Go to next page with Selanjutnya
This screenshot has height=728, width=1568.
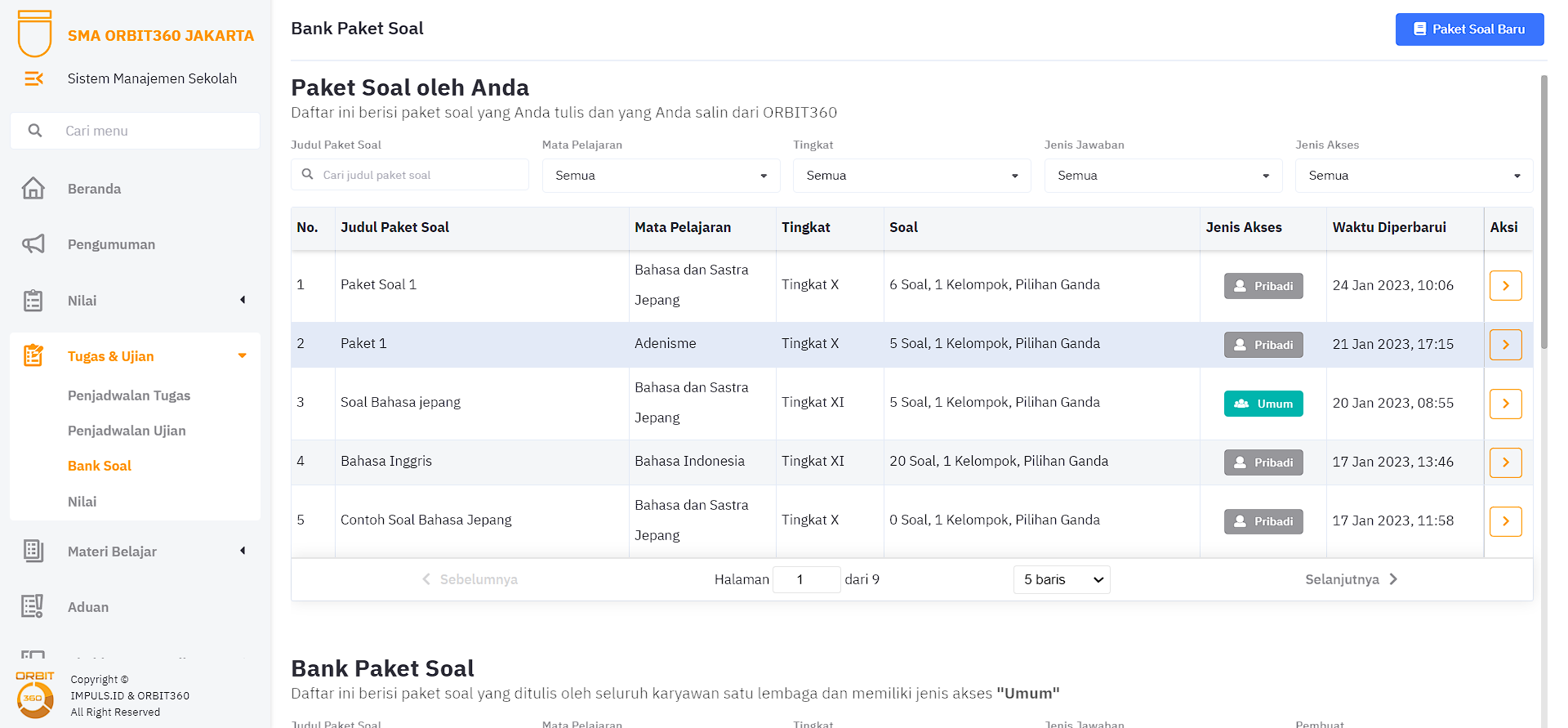click(x=1351, y=579)
